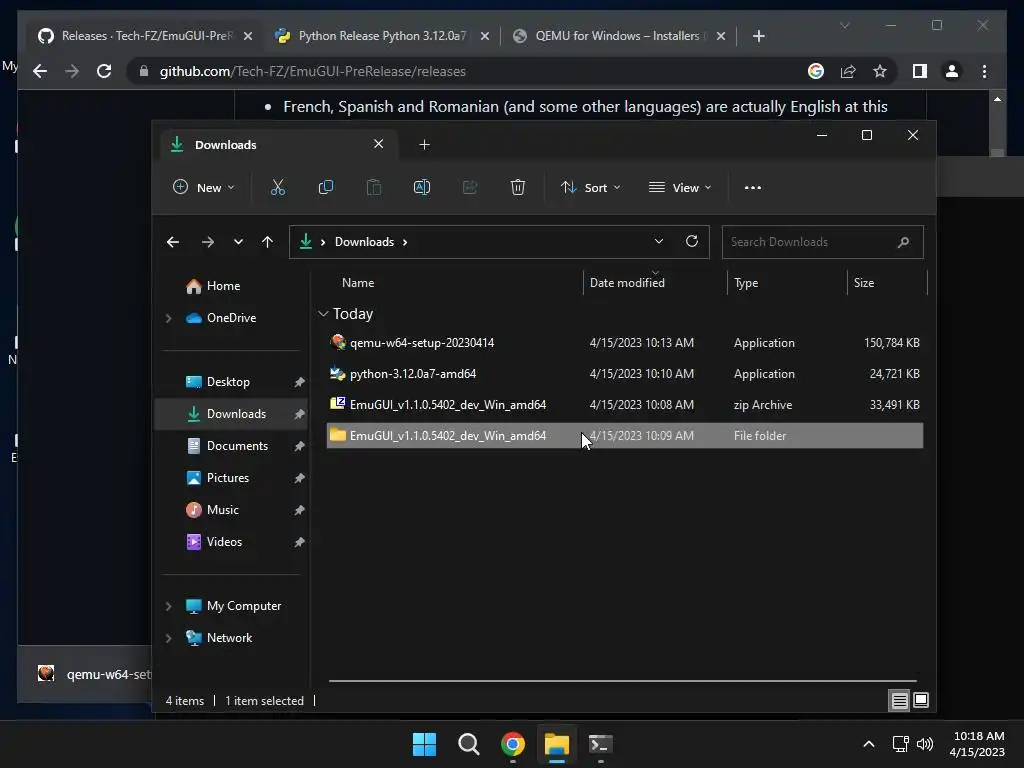
Task: Click Chrome icon on the taskbar
Action: pyautogui.click(x=513, y=744)
